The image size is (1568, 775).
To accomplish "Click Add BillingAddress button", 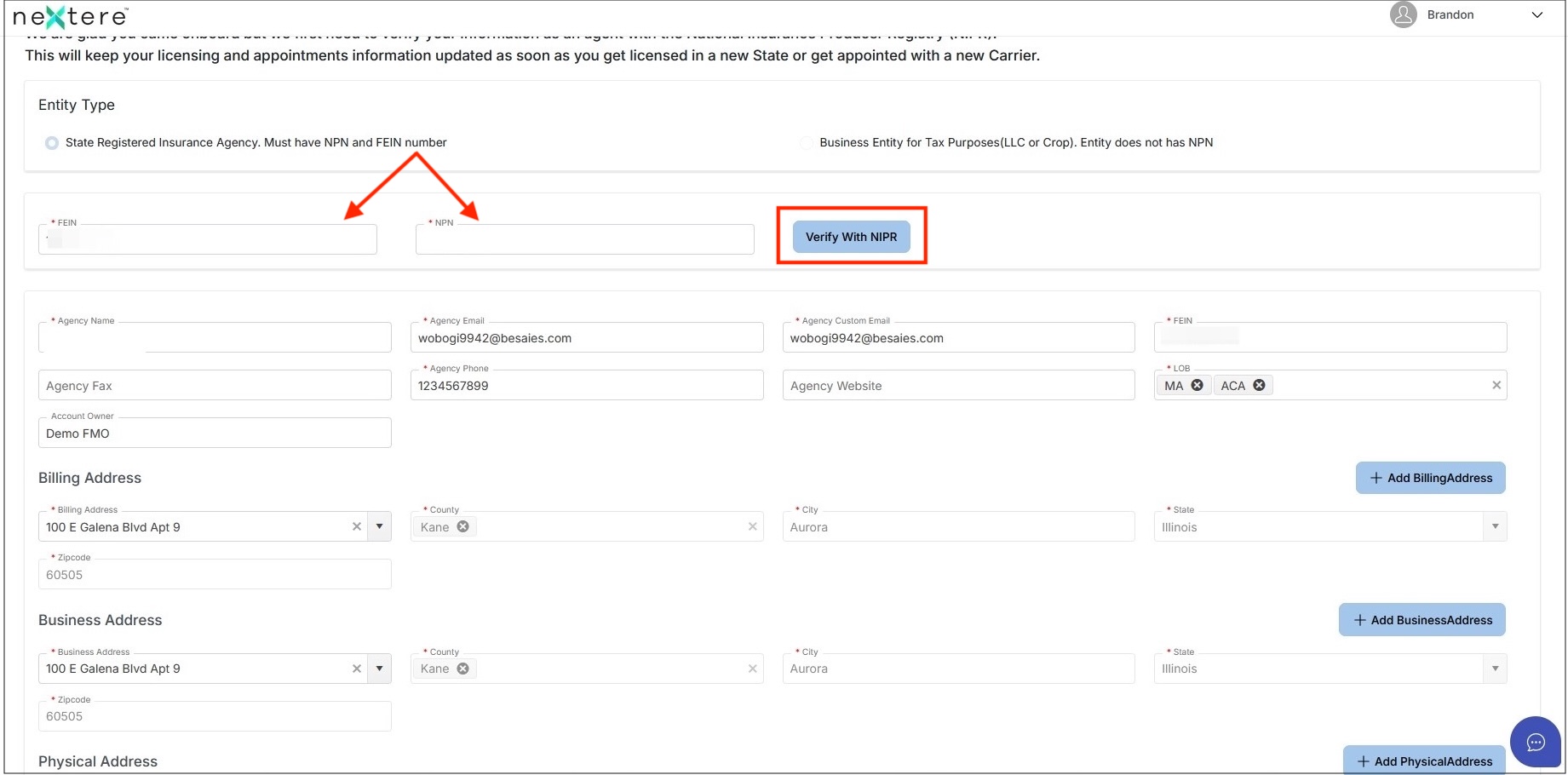I will (x=1430, y=478).
